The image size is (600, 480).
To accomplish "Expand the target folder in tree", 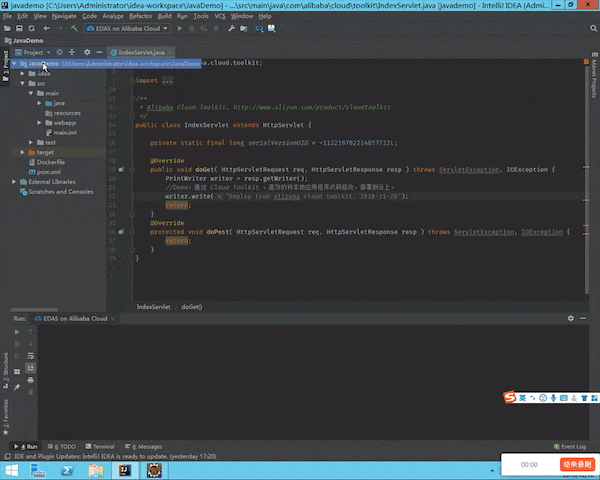I will (x=23, y=152).
